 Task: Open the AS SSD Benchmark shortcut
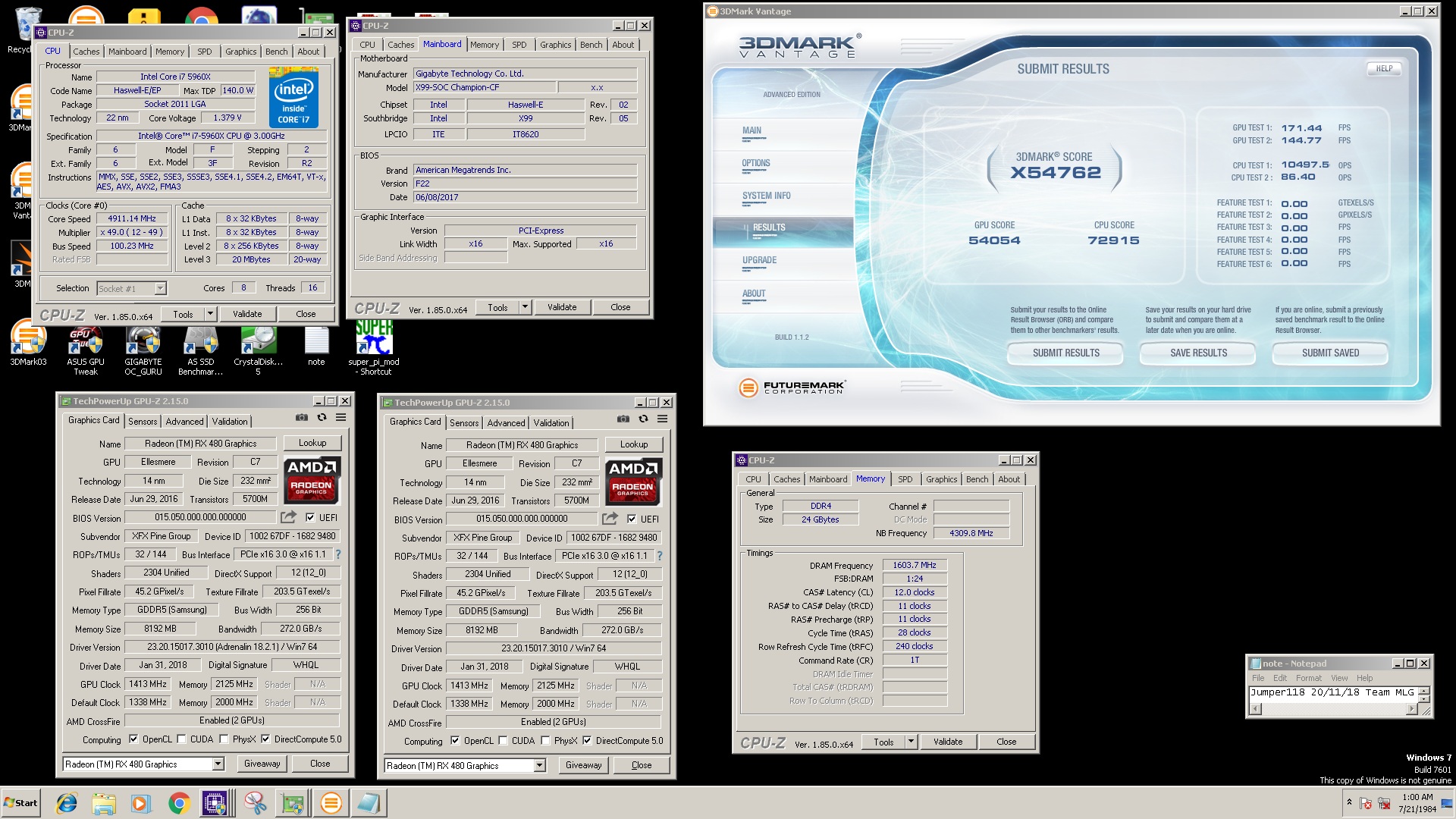point(201,347)
